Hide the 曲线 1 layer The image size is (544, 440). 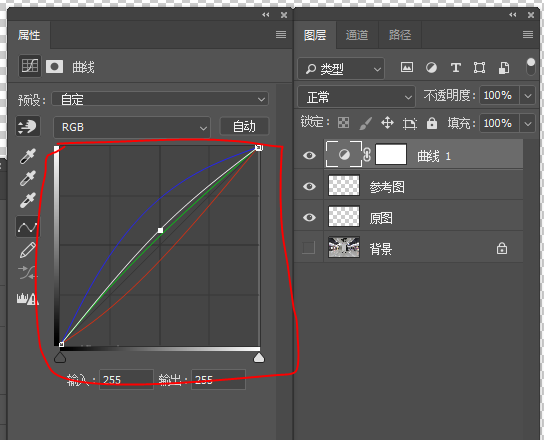coord(309,155)
